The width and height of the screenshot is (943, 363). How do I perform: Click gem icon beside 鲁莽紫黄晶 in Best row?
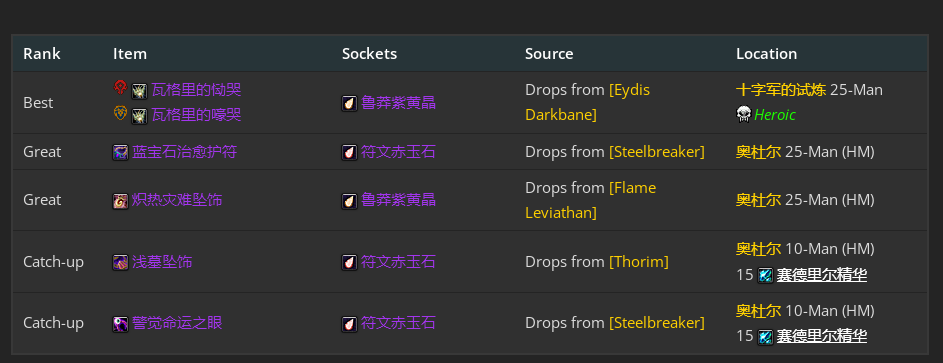coord(349,103)
